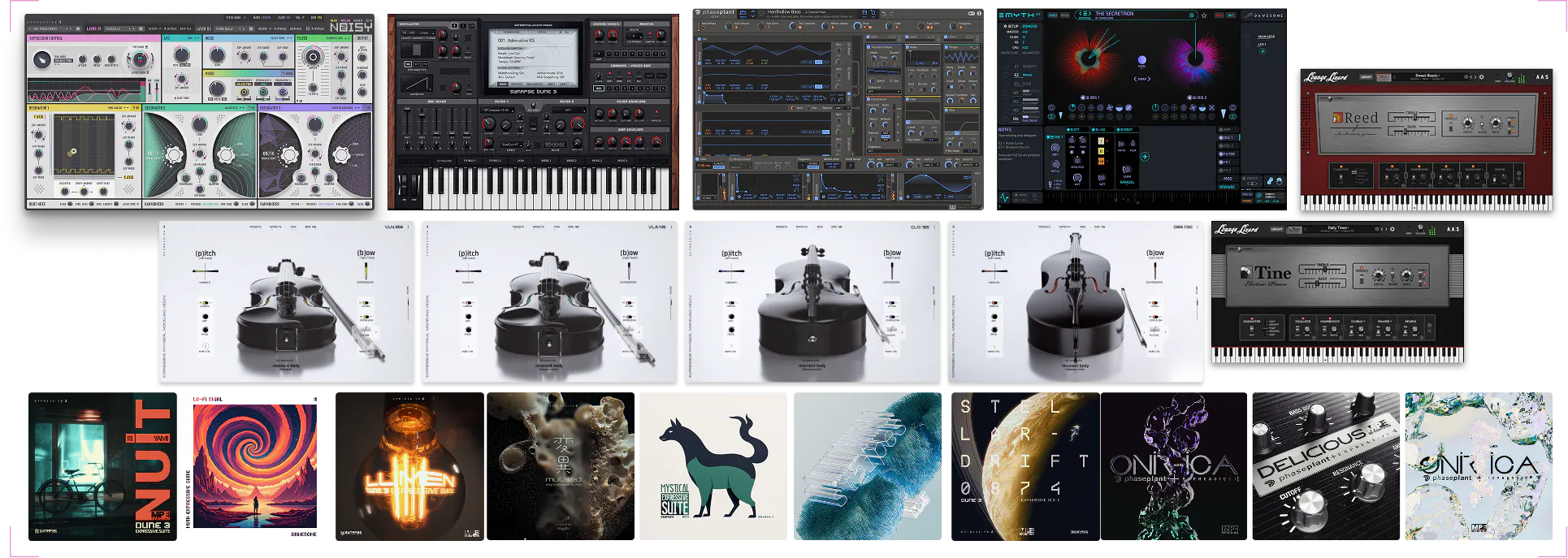Click the large Filter cutoff knob in Noisy
Image resolution: width=1568 pixels, height=558 pixels.
312,58
